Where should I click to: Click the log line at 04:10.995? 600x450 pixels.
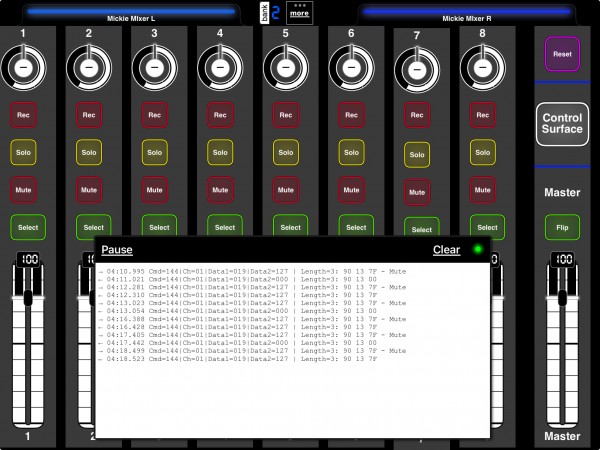[252, 271]
